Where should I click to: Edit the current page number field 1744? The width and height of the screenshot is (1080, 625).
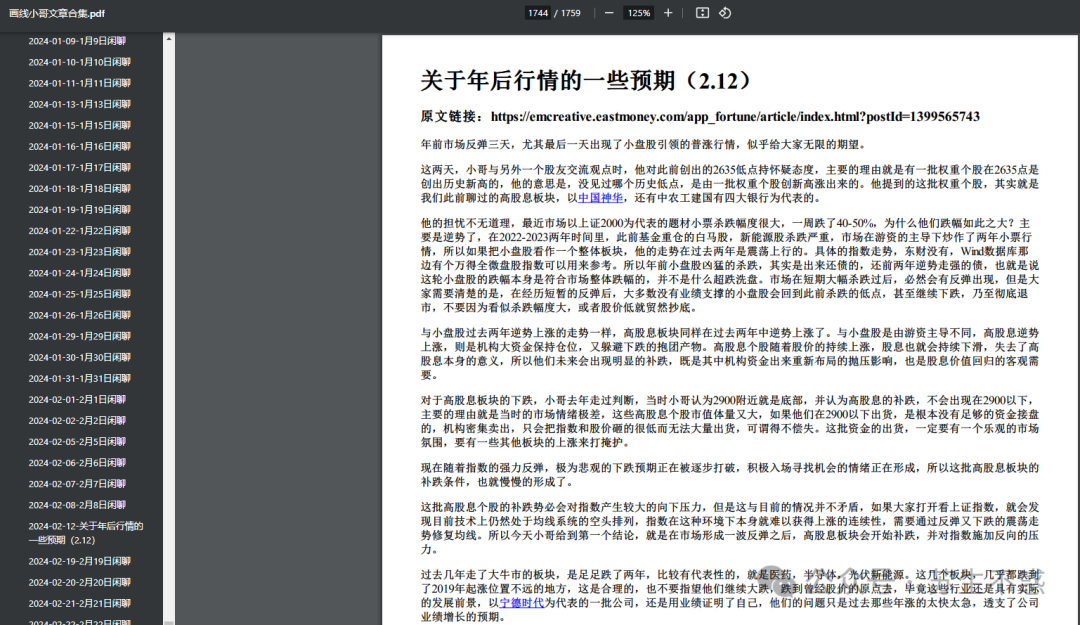(537, 13)
